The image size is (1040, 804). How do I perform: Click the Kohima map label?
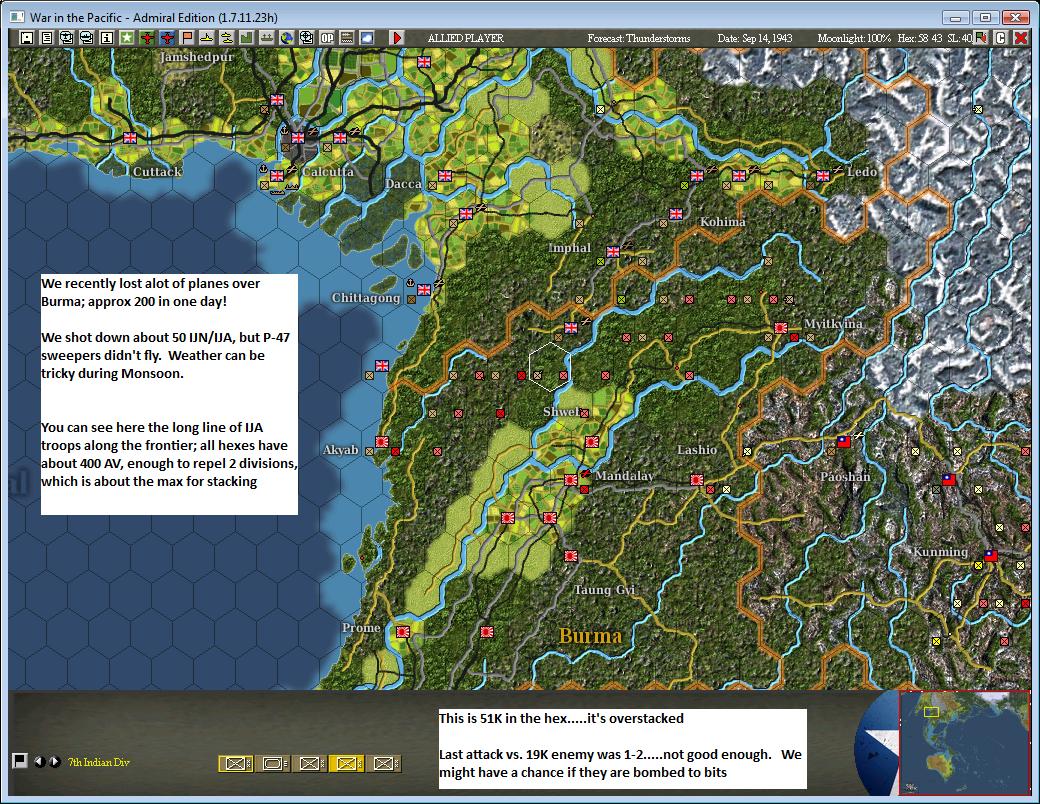[x=723, y=222]
